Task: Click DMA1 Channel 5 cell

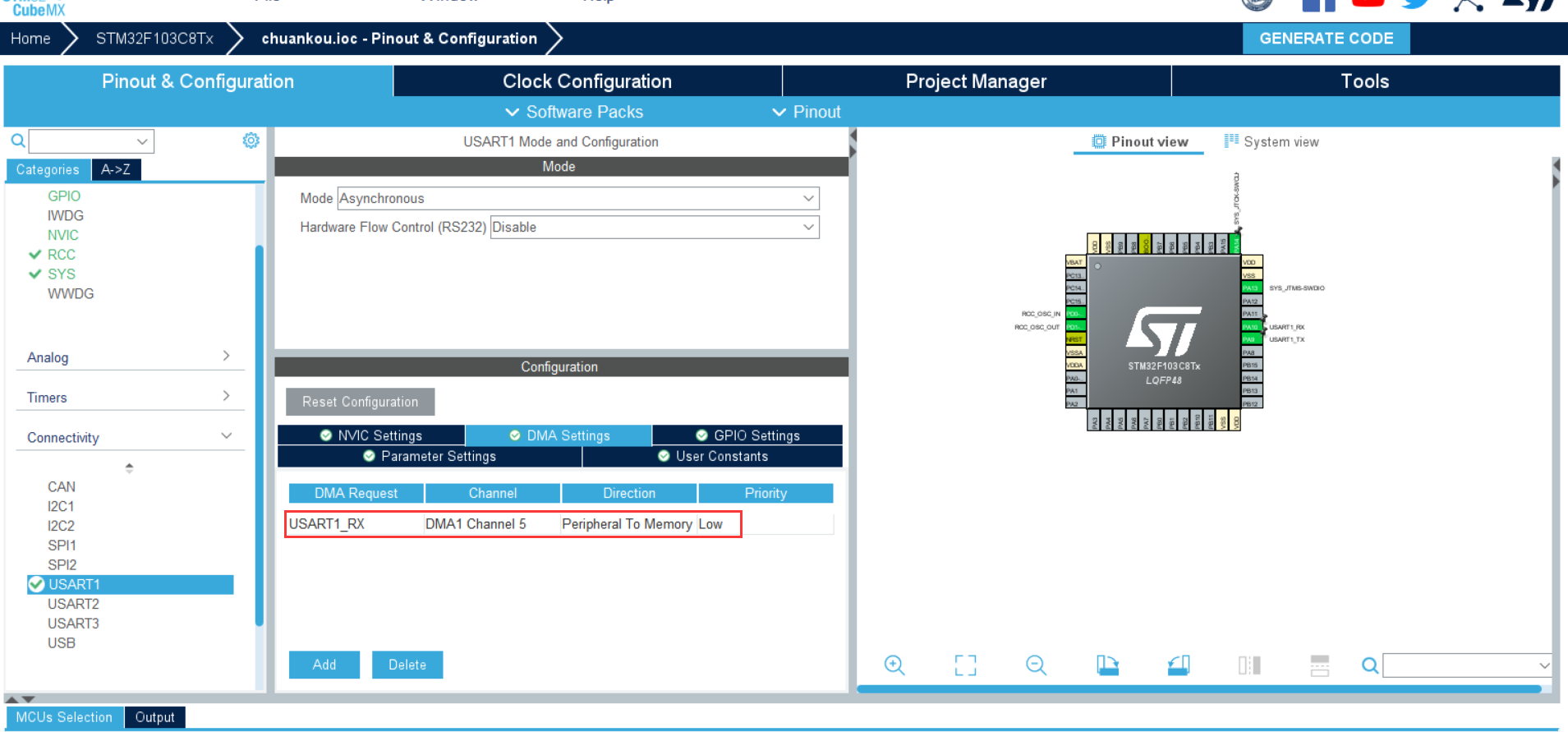Action: (492, 524)
